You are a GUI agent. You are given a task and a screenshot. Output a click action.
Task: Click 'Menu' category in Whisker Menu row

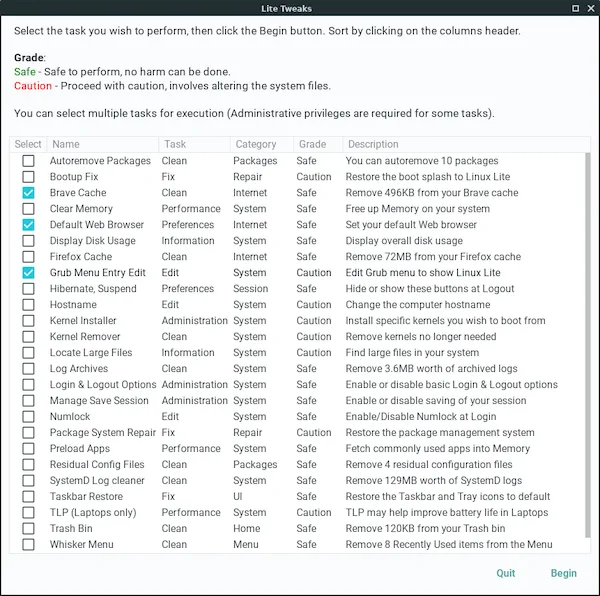click(246, 544)
